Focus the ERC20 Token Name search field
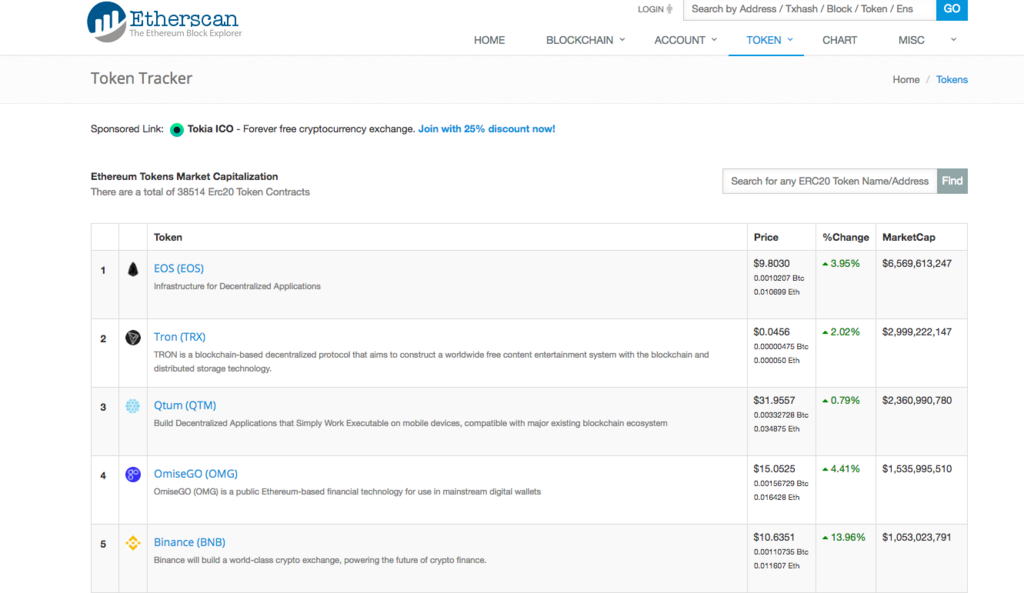1024x593 pixels. click(x=829, y=181)
